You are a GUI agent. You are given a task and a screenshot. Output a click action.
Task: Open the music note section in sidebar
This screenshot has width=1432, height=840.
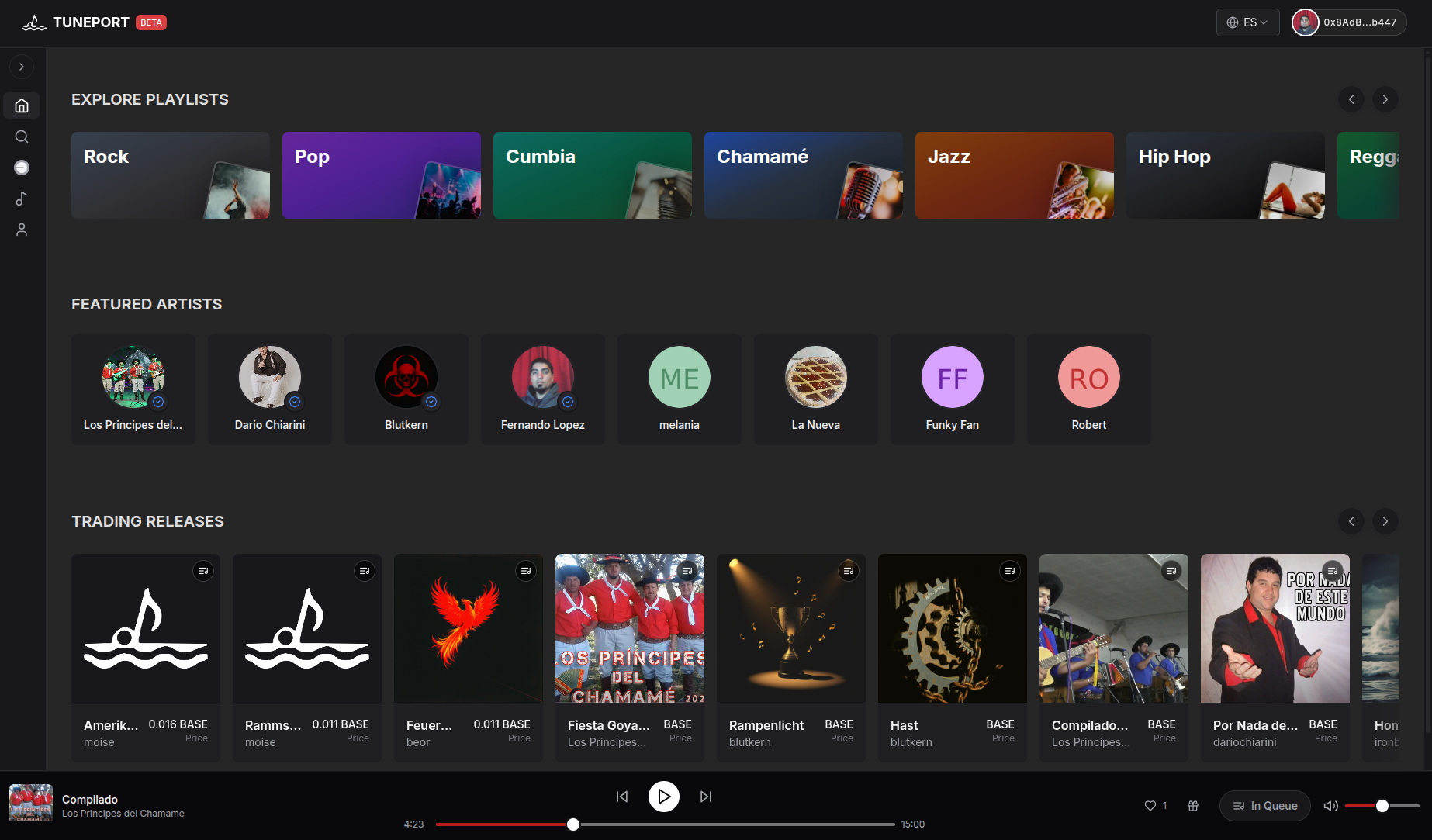click(22, 199)
